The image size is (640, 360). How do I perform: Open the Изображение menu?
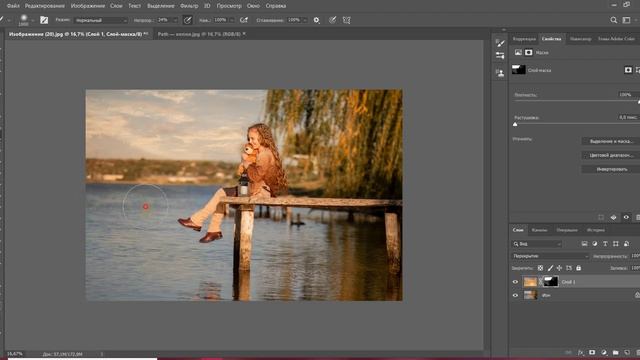(88, 6)
